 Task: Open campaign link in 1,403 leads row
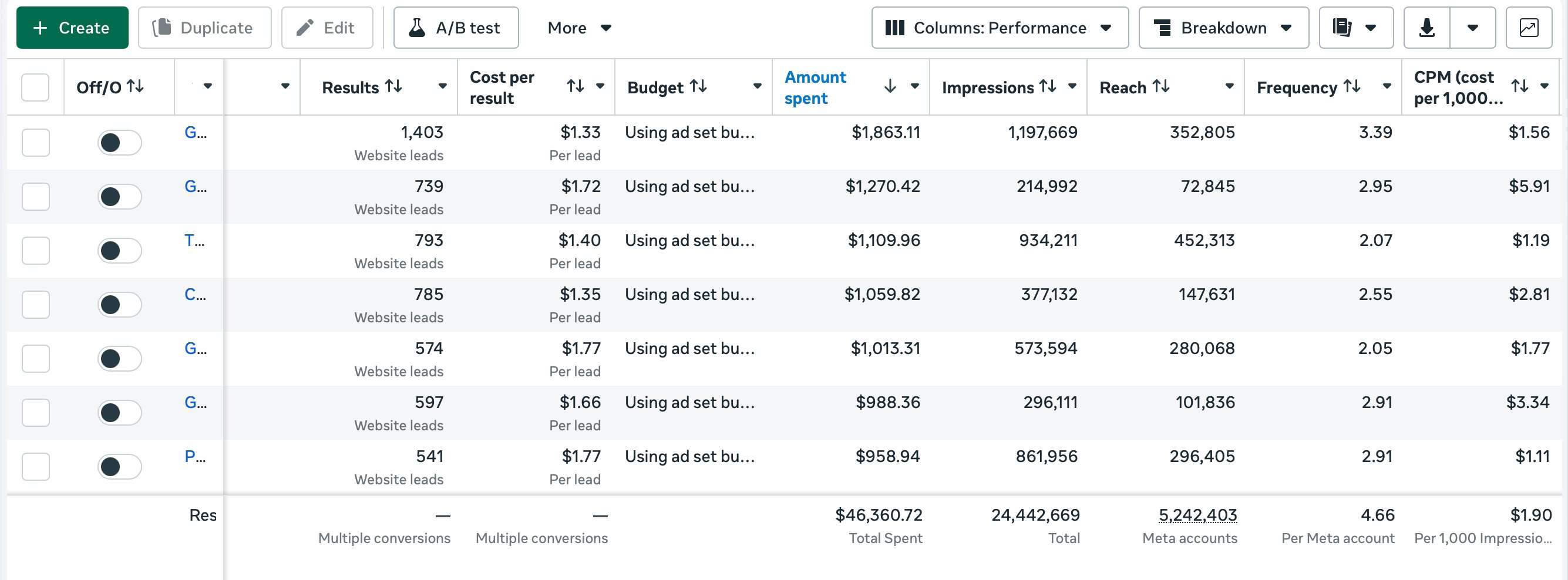(x=196, y=132)
